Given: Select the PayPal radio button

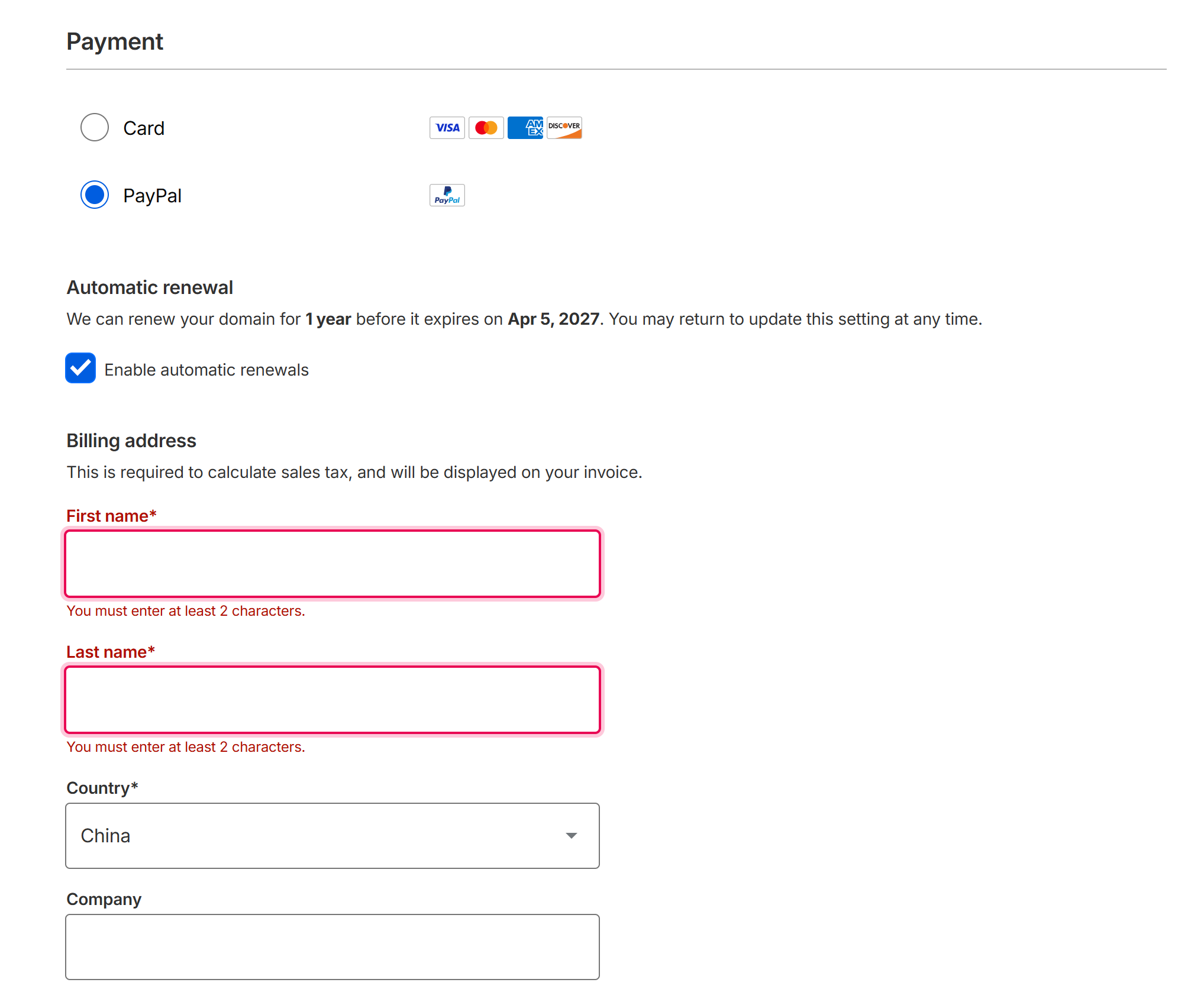Looking at the screenshot, I should 95,195.
